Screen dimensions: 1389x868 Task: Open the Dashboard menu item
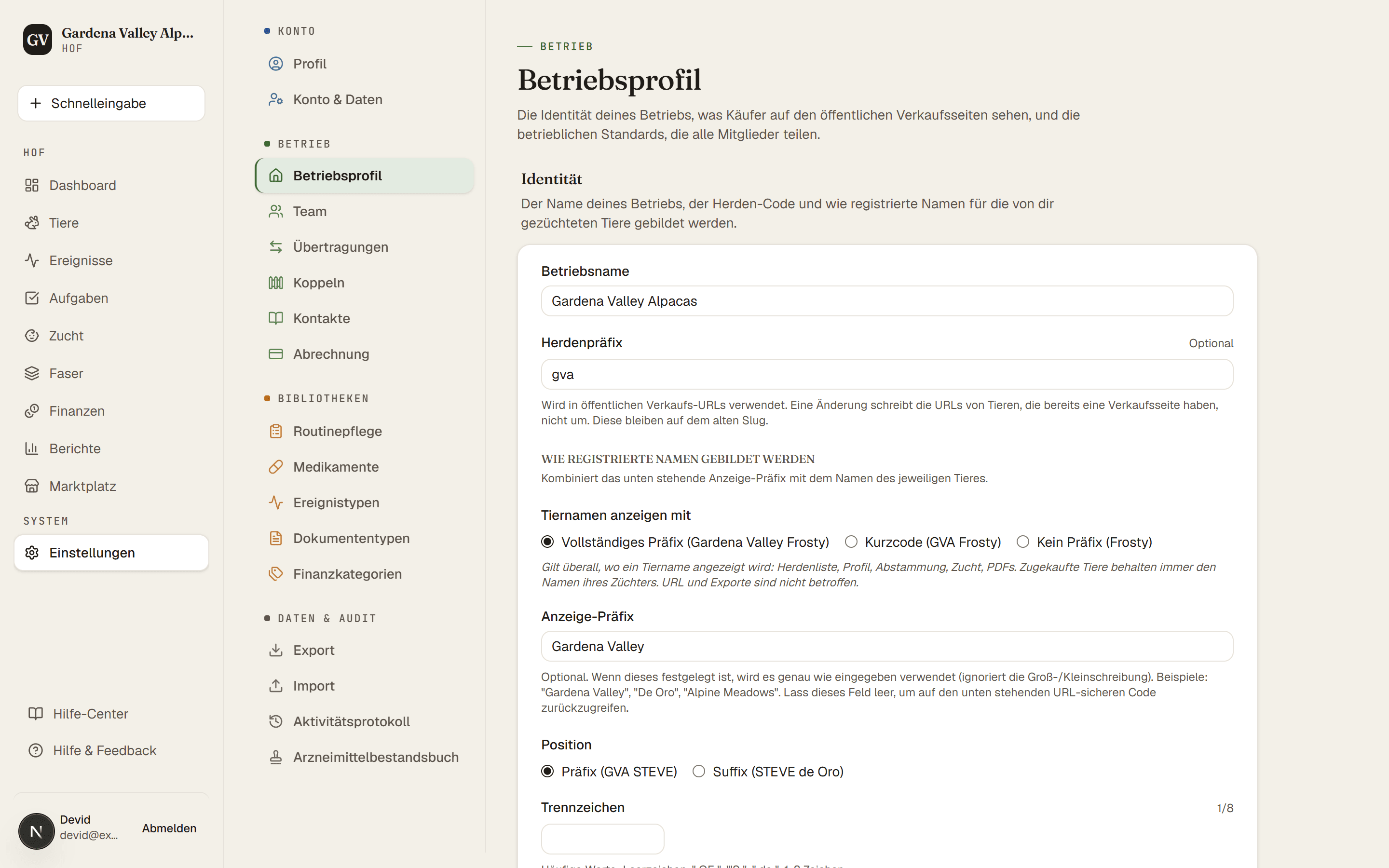click(111, 186)
